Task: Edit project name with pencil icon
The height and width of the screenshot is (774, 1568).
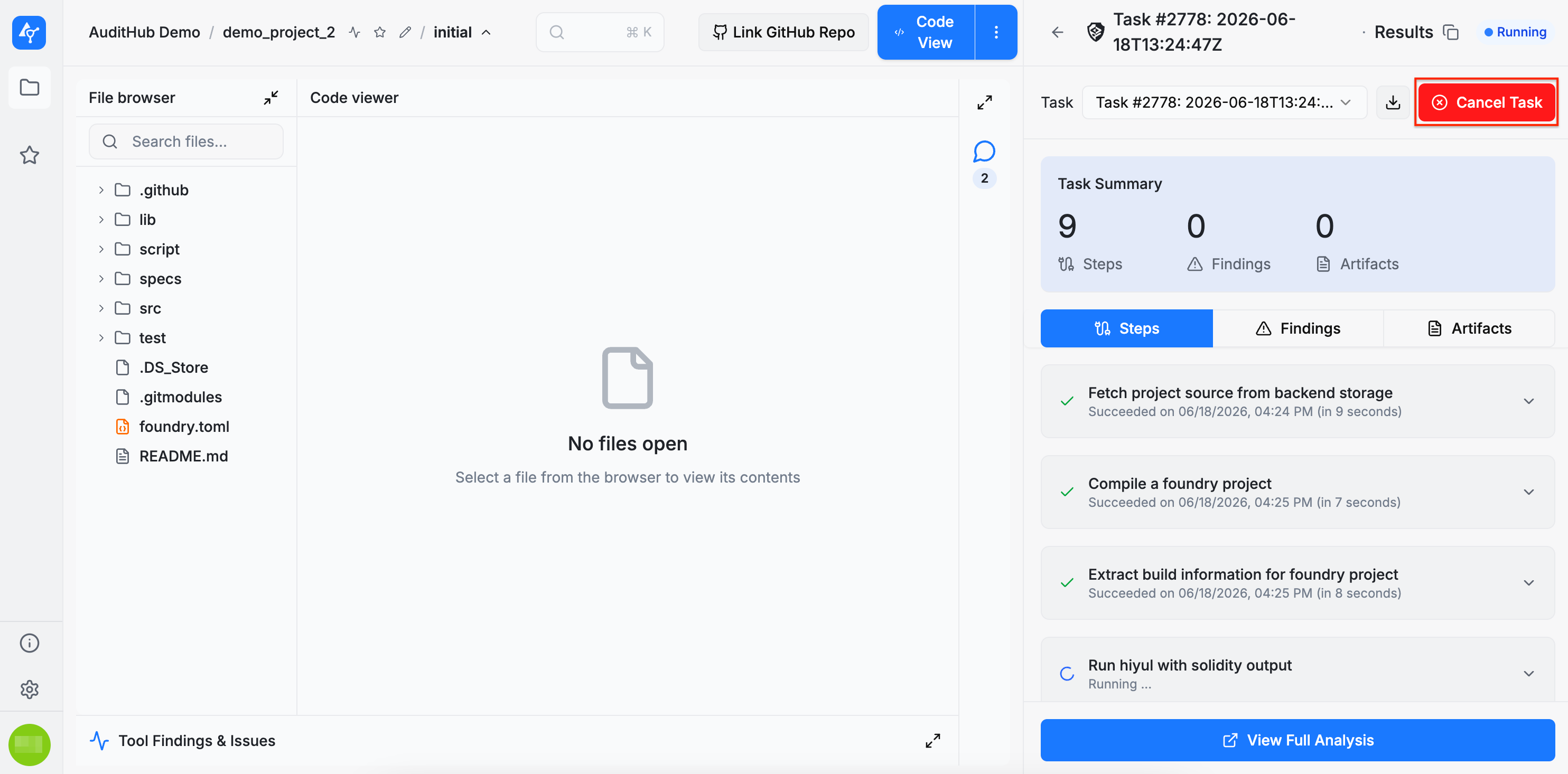Action: tap(405, 32)
